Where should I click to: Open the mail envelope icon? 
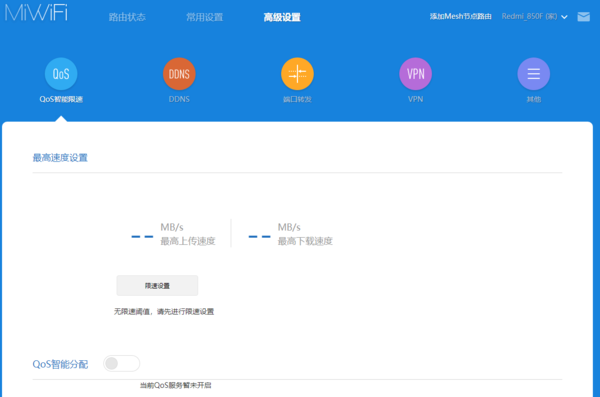584,17
